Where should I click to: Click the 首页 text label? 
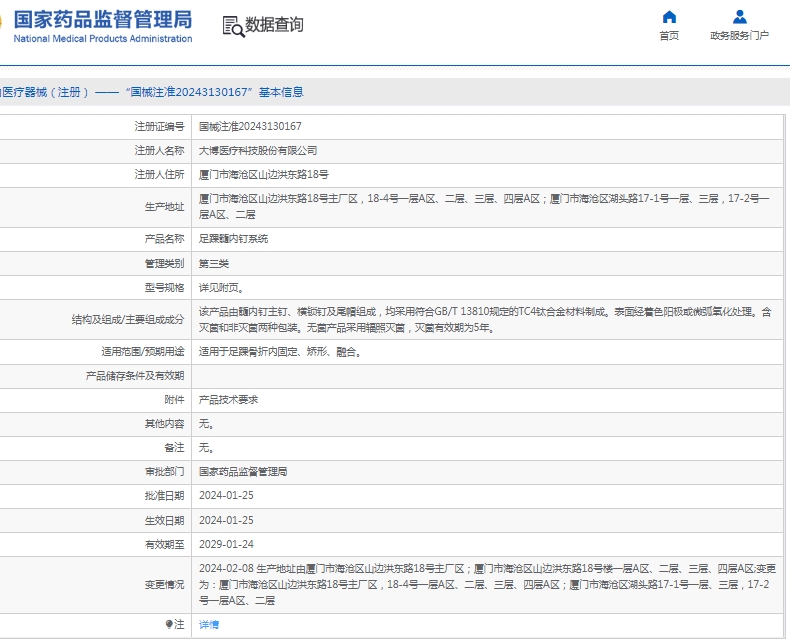coord(669,35)
